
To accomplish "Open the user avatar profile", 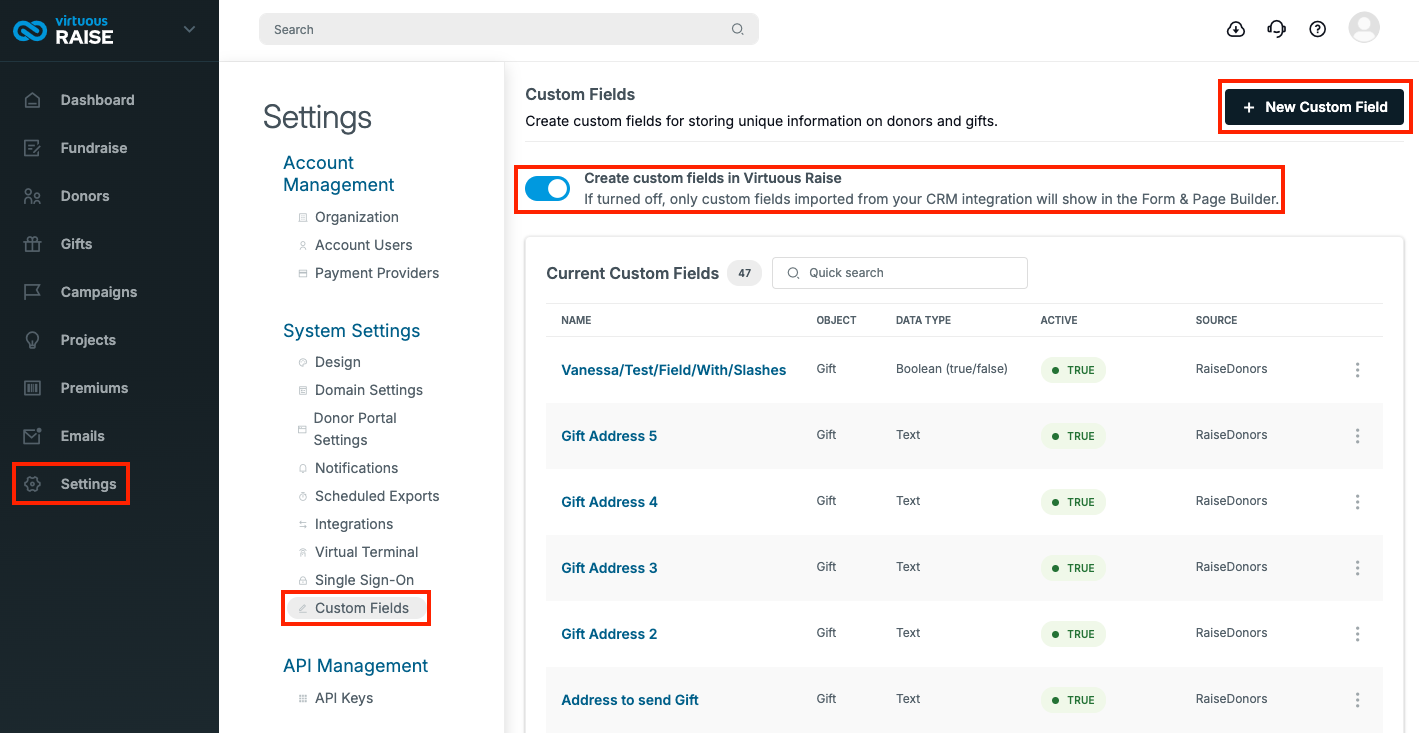I will [x=1364, y=28].
